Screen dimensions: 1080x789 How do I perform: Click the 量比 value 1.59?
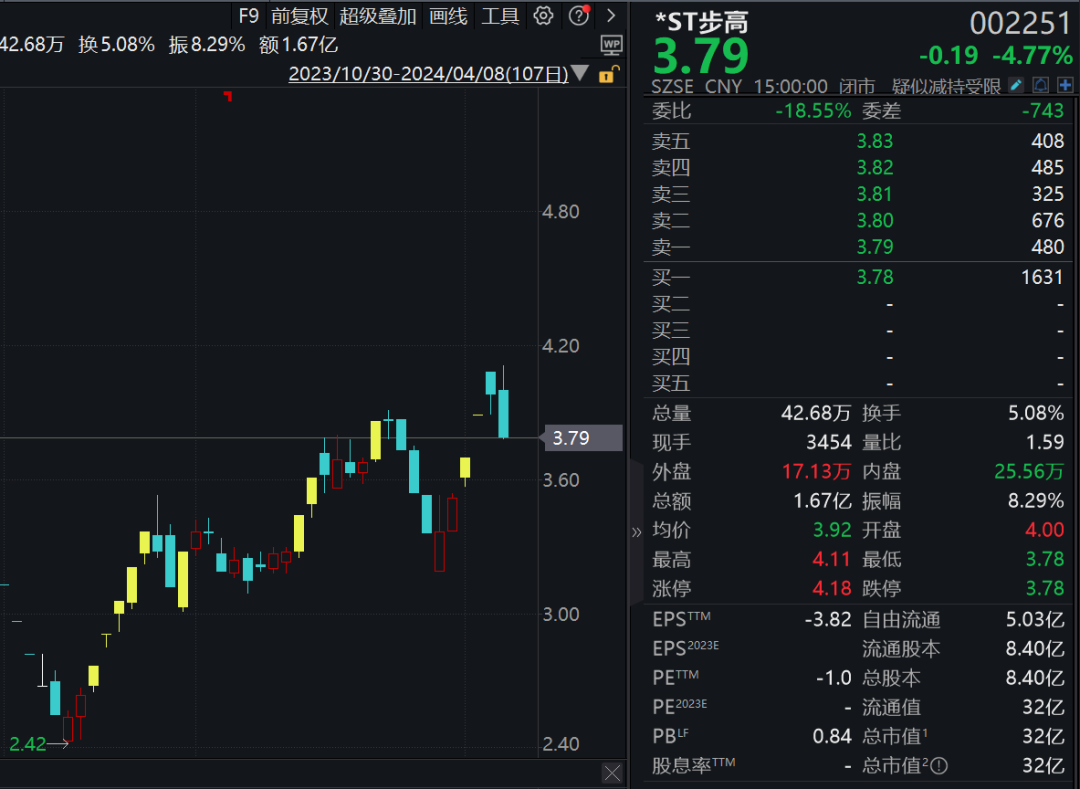pos(1045,442)
